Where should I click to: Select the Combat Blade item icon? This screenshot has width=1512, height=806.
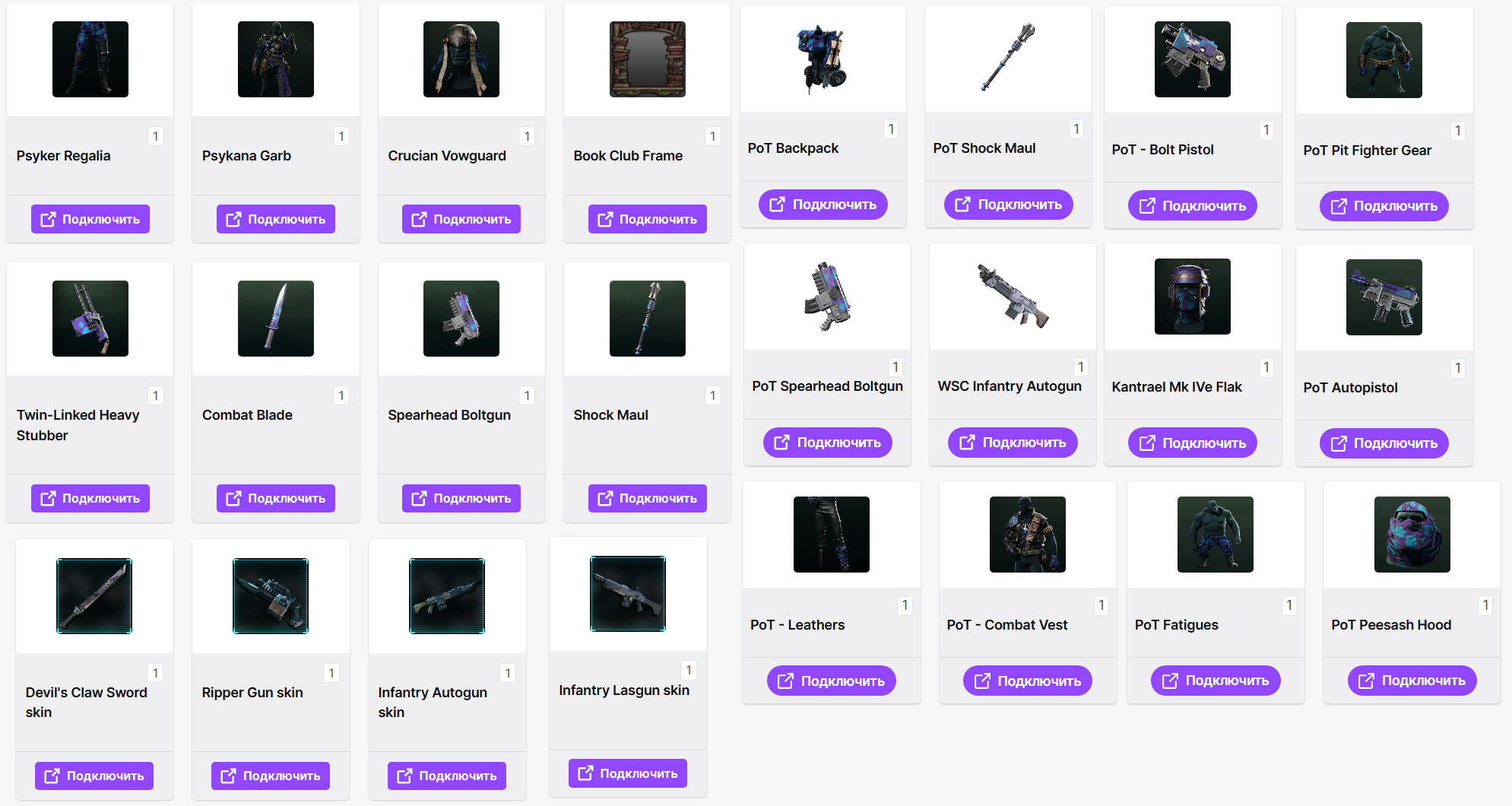276,319
